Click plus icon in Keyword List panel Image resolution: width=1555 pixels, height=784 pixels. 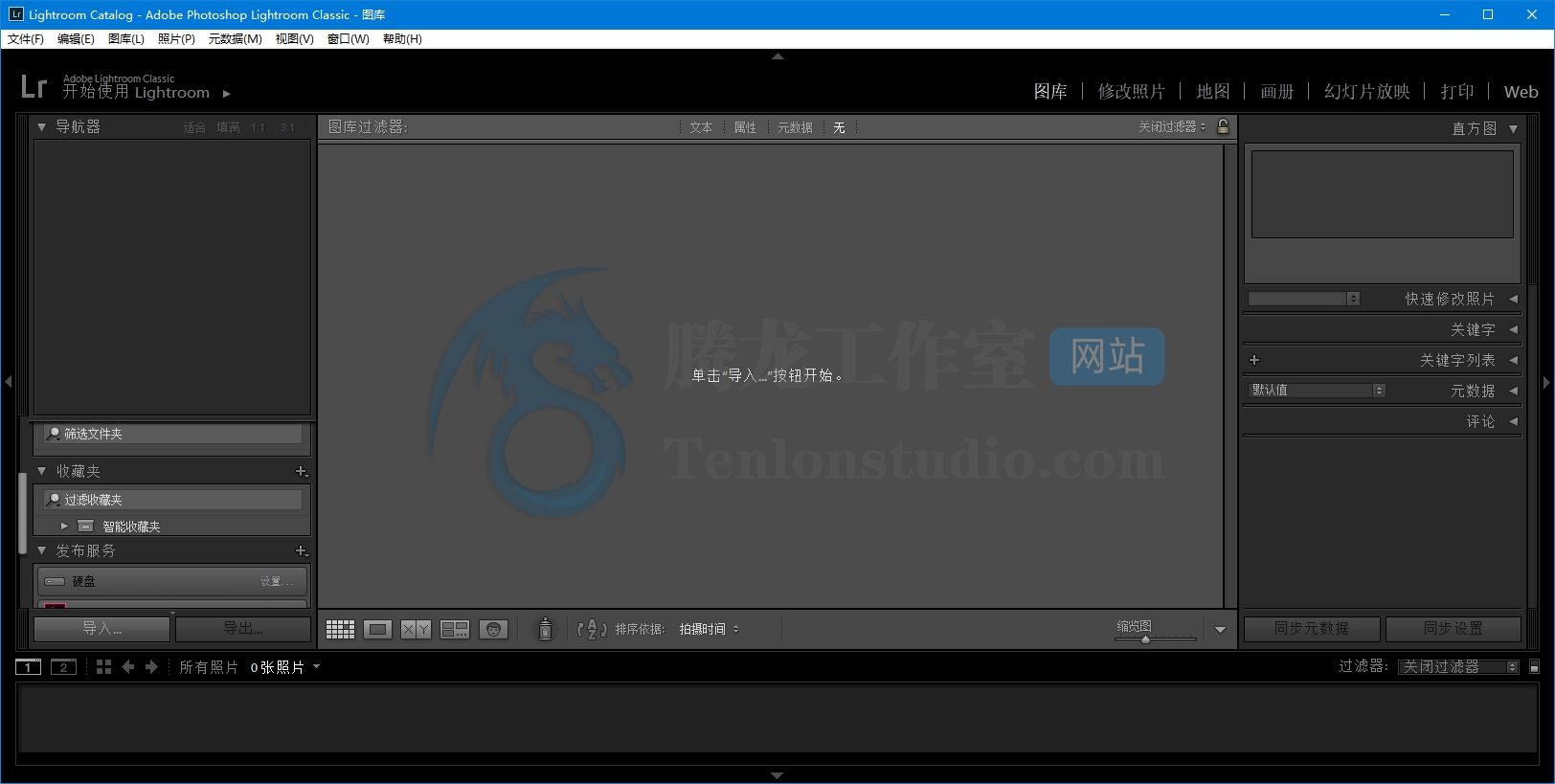pos(1254,360)
